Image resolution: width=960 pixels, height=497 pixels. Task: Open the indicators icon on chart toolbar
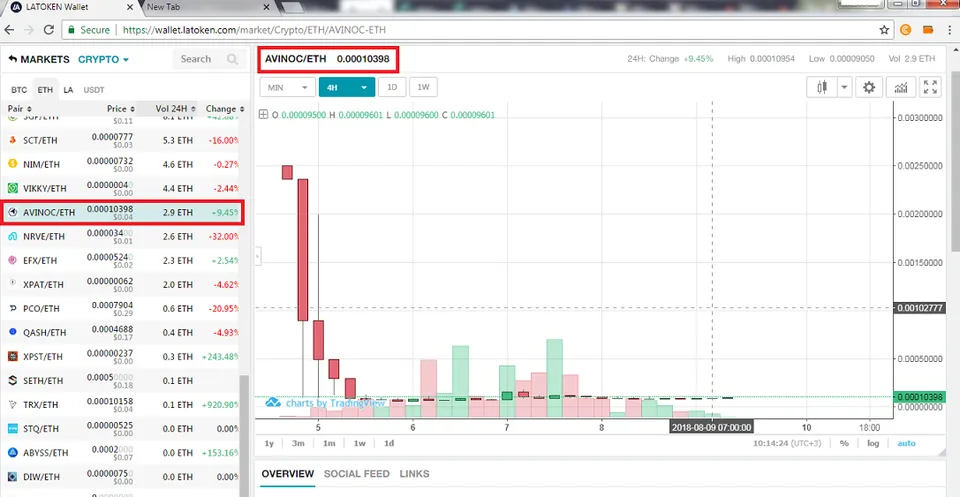tap(901, 88)
